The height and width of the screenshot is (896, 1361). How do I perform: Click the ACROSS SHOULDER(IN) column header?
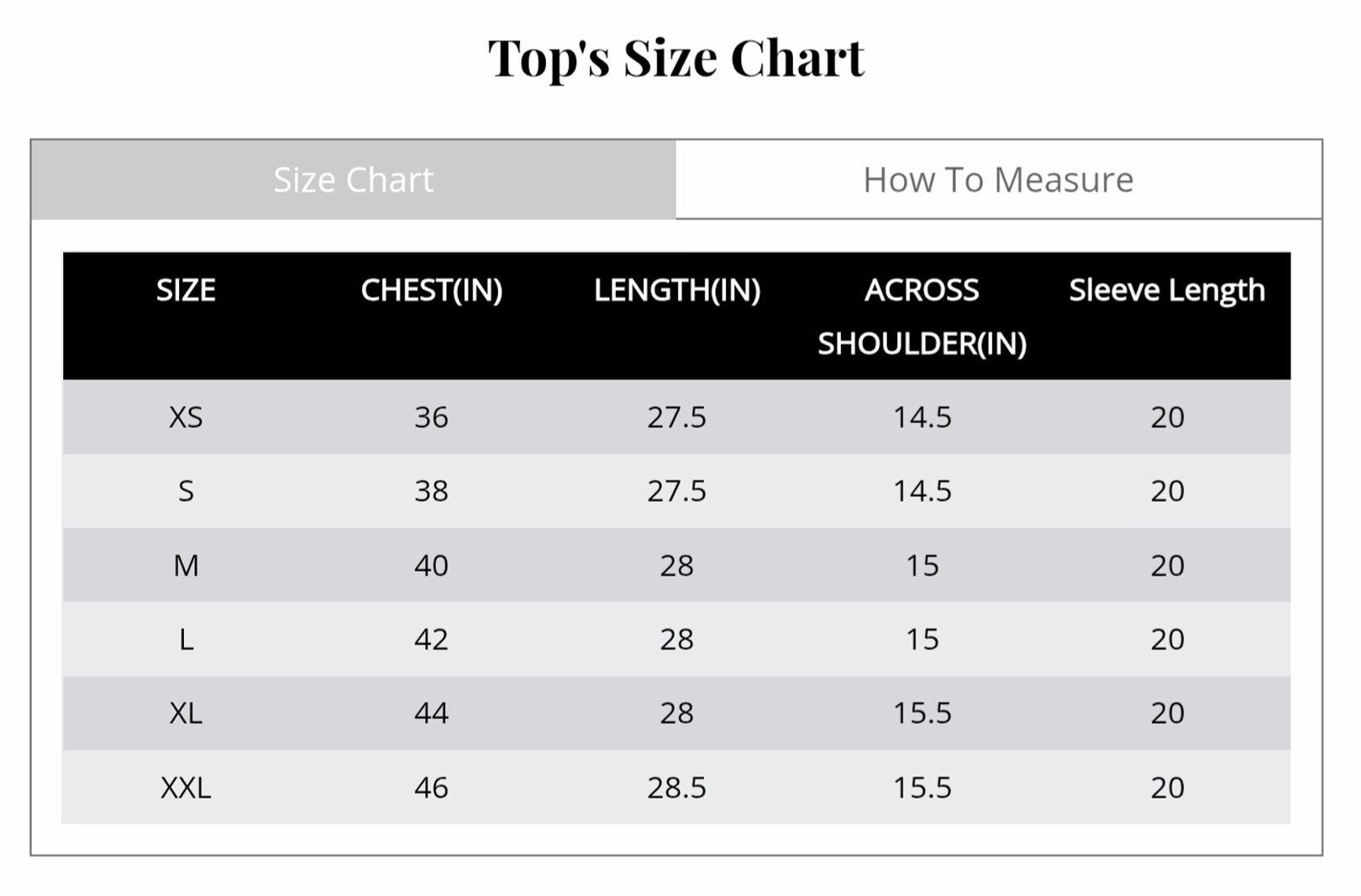click(922, 317)
